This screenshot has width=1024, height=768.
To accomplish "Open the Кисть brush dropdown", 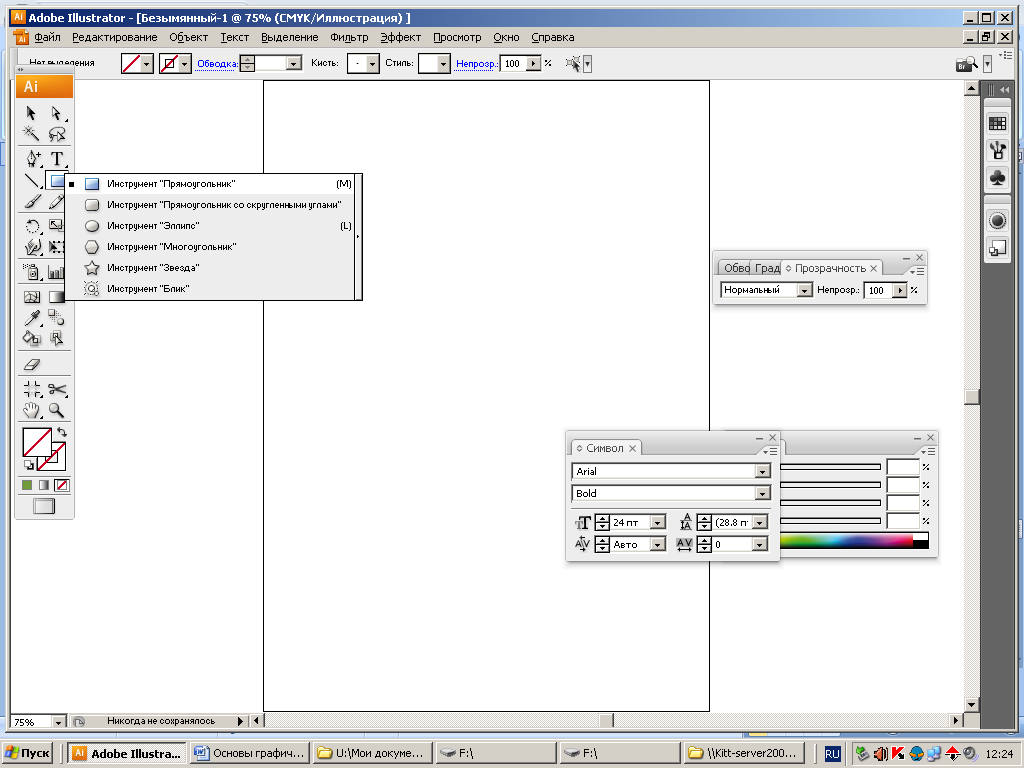I will pos(372,63).
